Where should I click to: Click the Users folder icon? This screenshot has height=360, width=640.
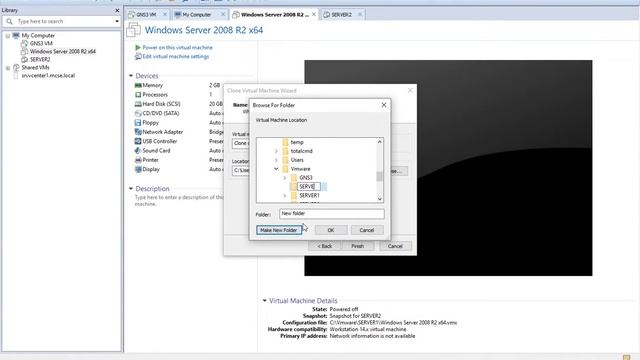click(285, 160)
